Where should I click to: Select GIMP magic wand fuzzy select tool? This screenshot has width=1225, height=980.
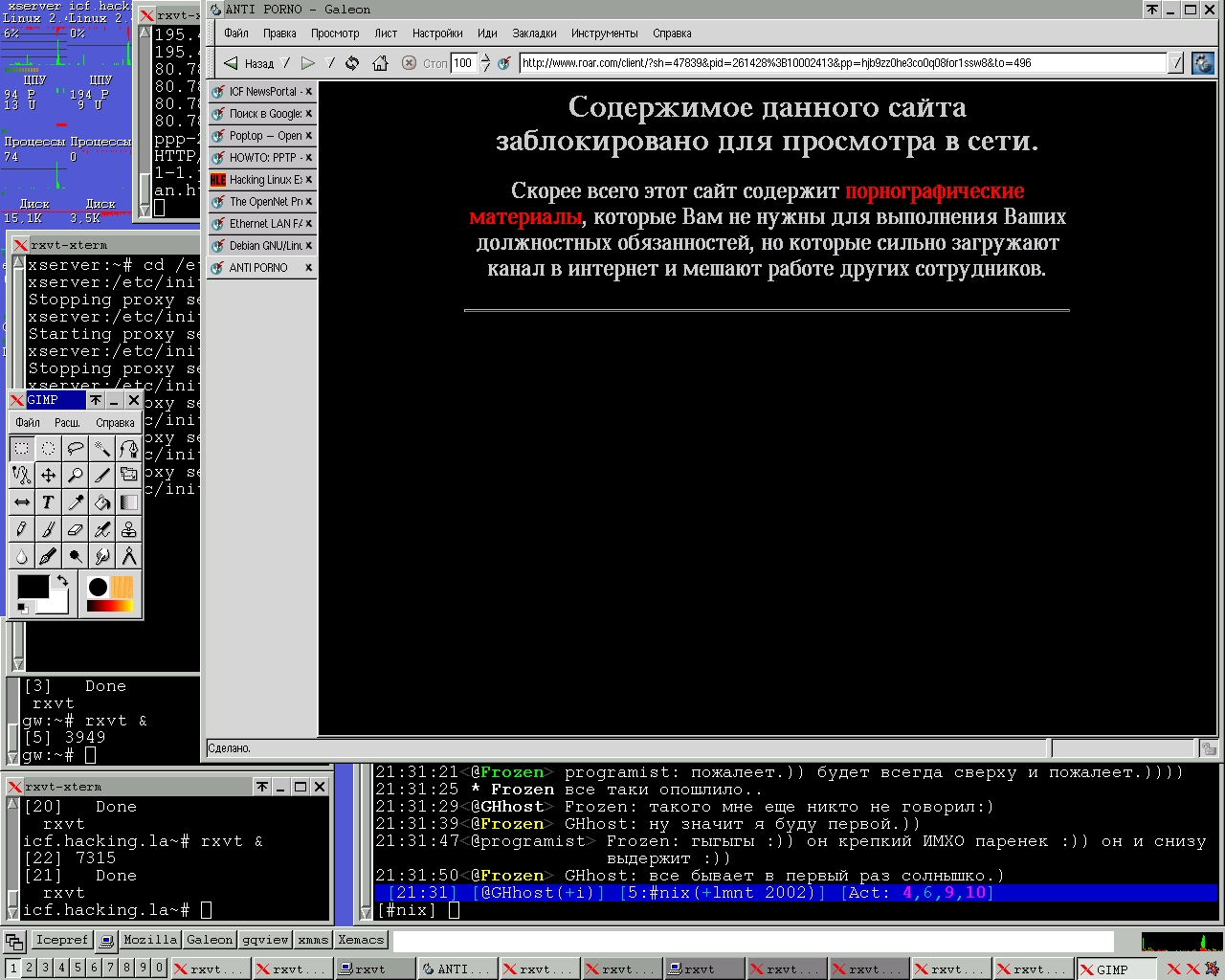pyautogui.click(x=101, y=448)
